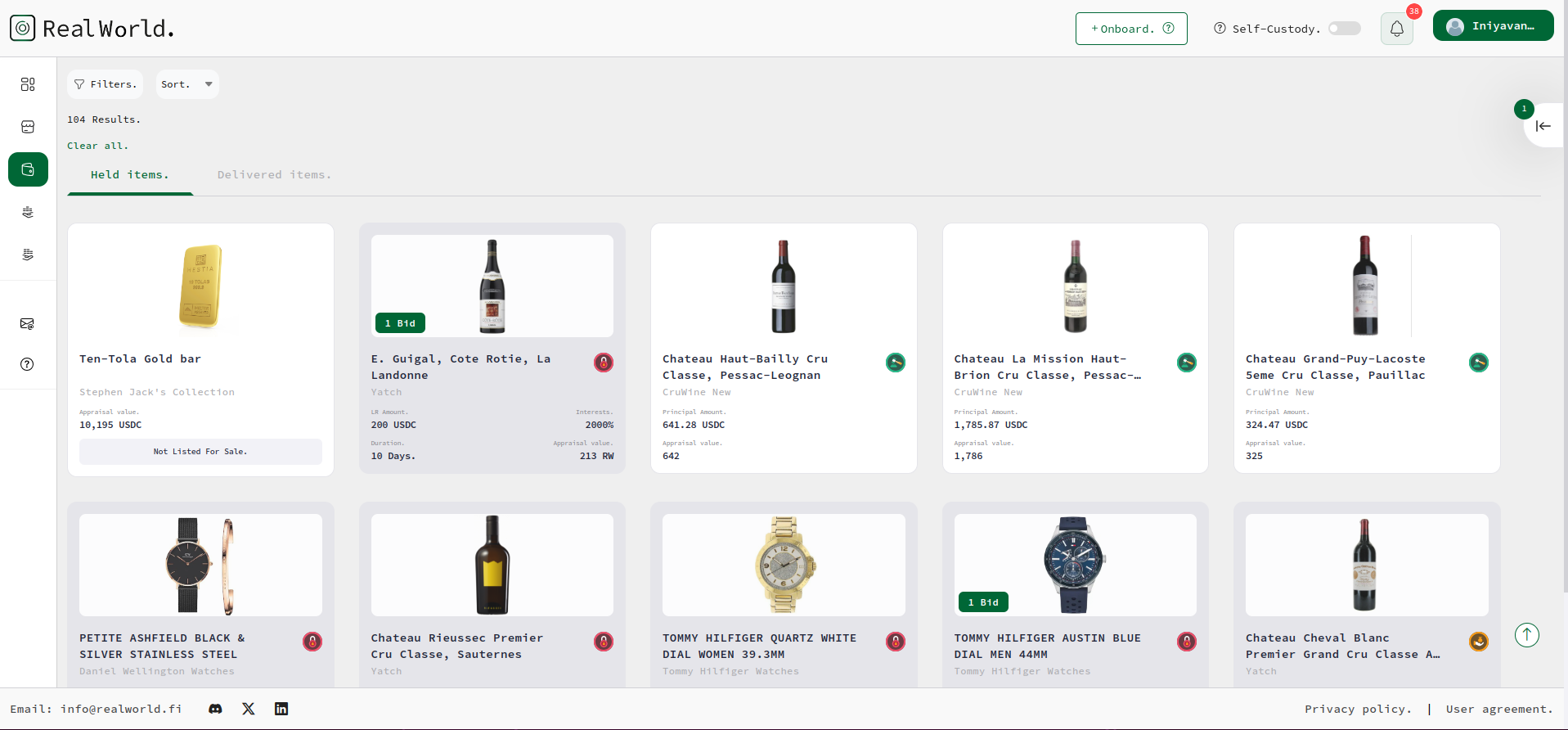
Task: Open the mail icon in sidebar
Action: pyautogui.click(x=28, y=324)
